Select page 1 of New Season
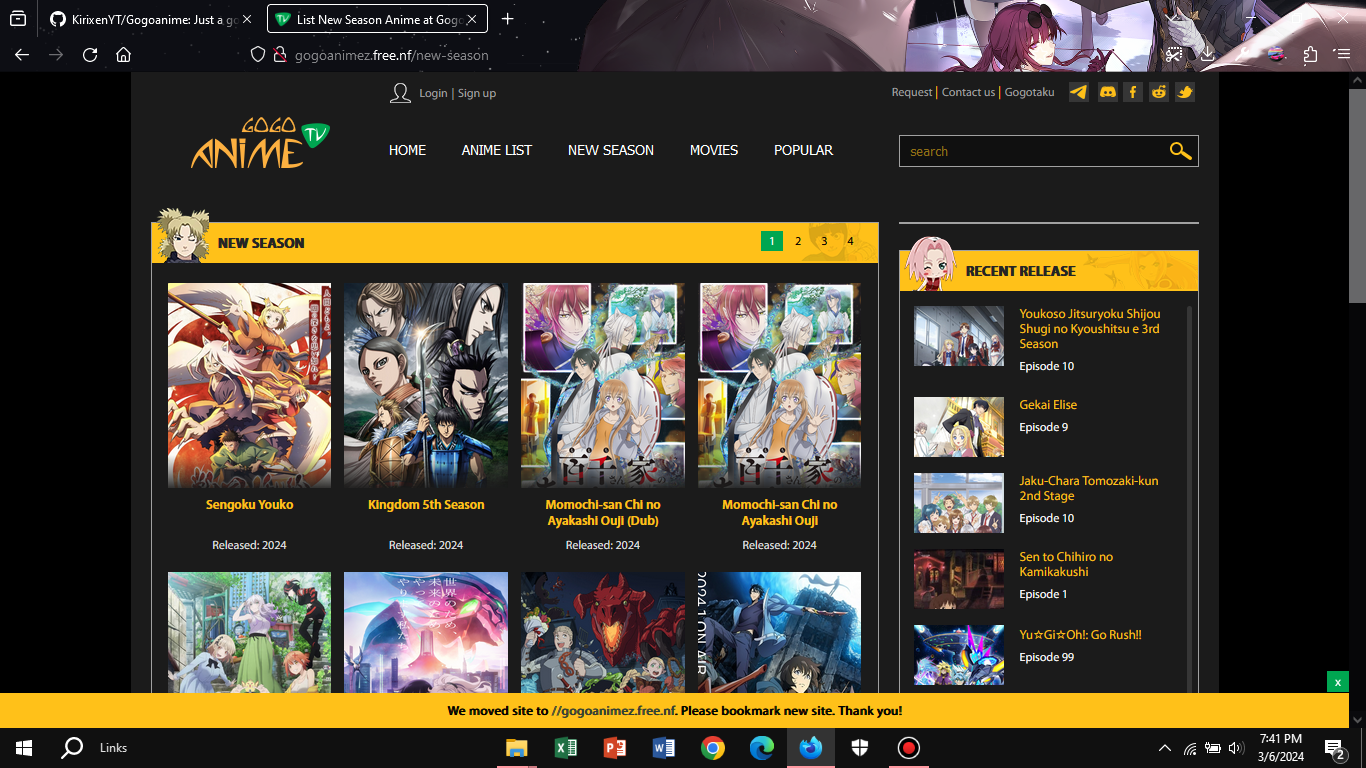Screen dimensions: 1366x768 point(772,241)
